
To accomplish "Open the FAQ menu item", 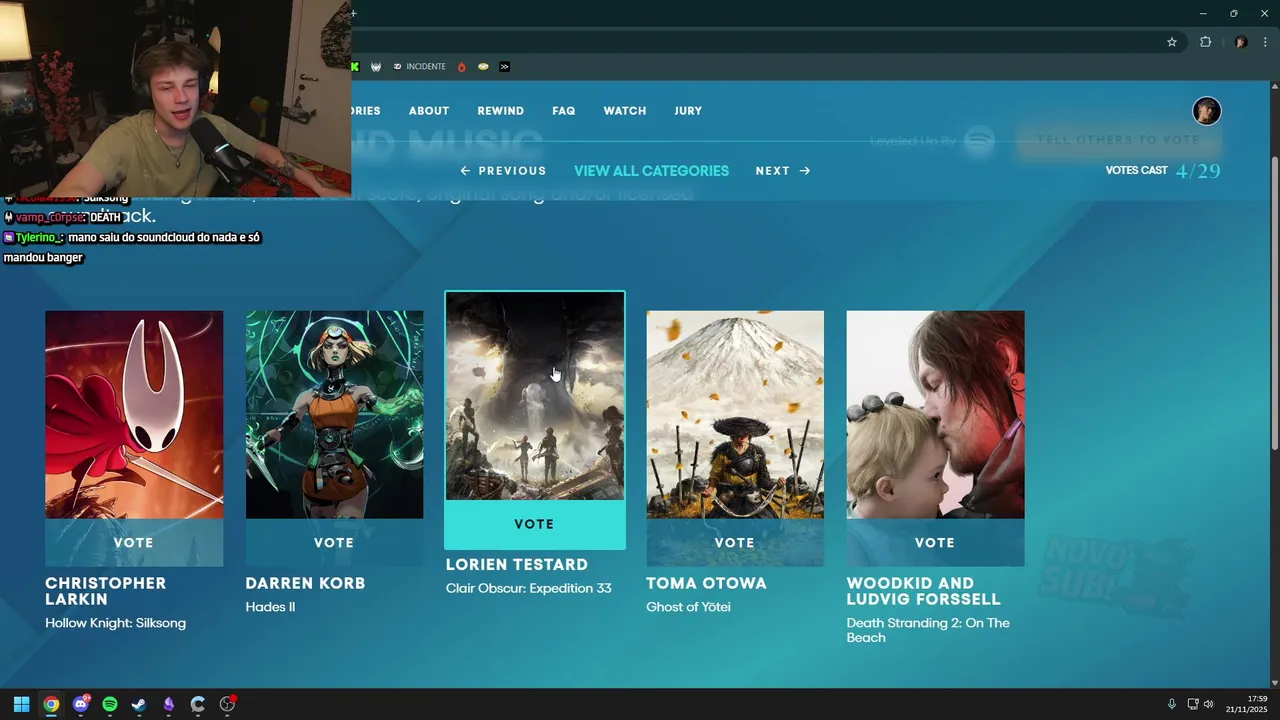I will coord(564,111).
